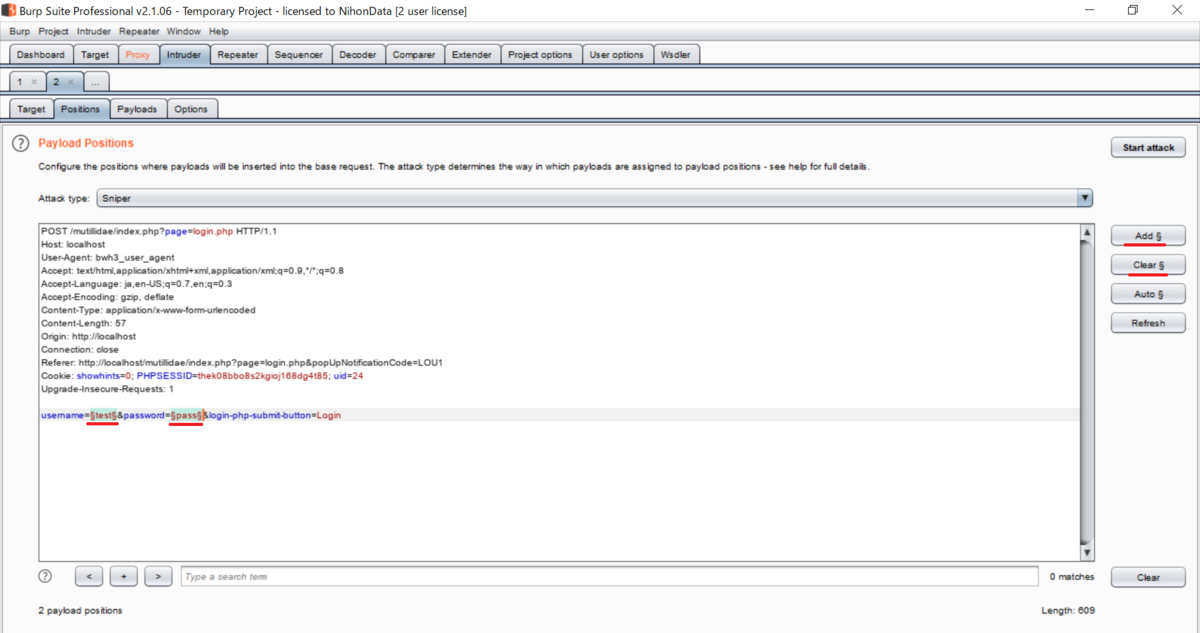1200x633 pixels.
Task: Close Intruder attack tab 2
Action: [70, 82]
